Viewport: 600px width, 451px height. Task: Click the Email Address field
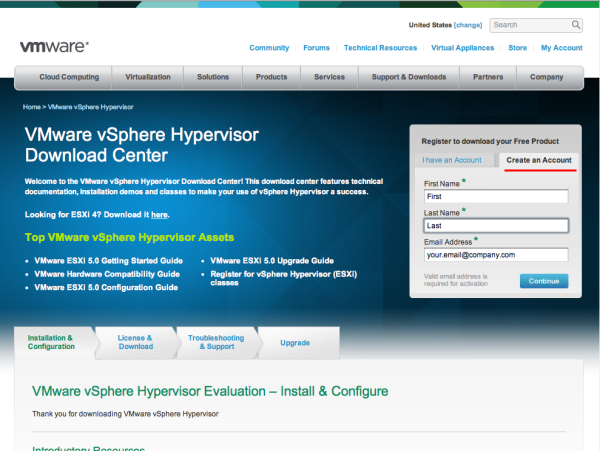(495, 255)
